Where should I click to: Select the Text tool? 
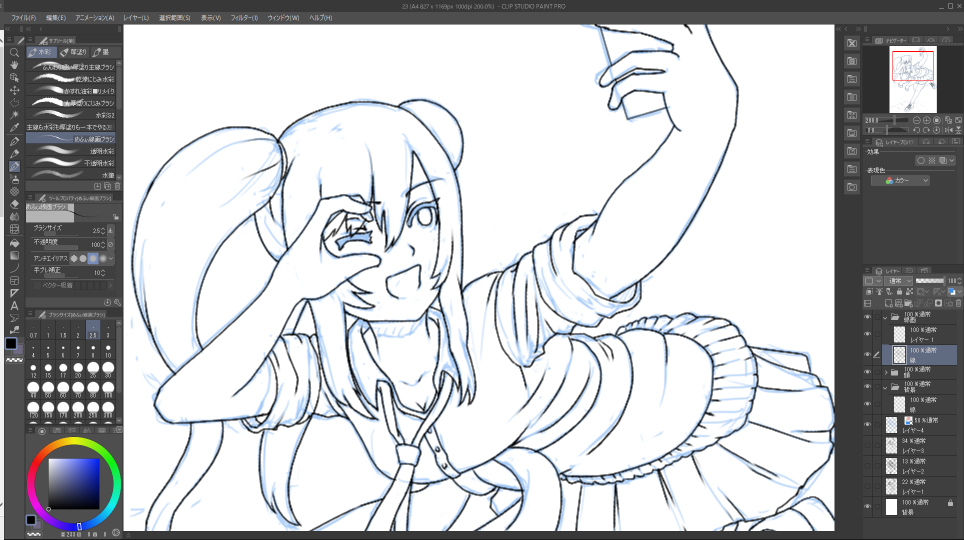14,305
